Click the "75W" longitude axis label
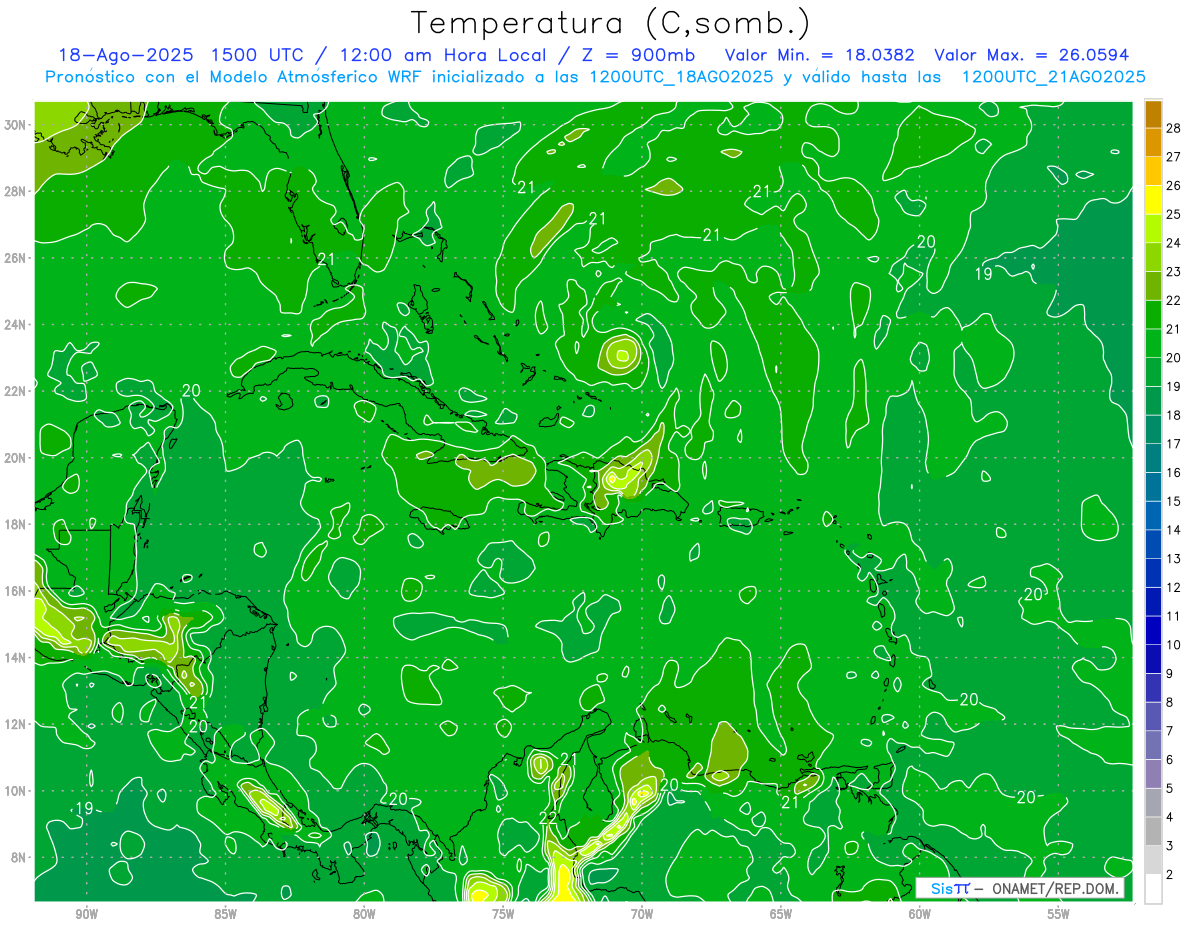The image size is (1200, 927). [503, 914]
